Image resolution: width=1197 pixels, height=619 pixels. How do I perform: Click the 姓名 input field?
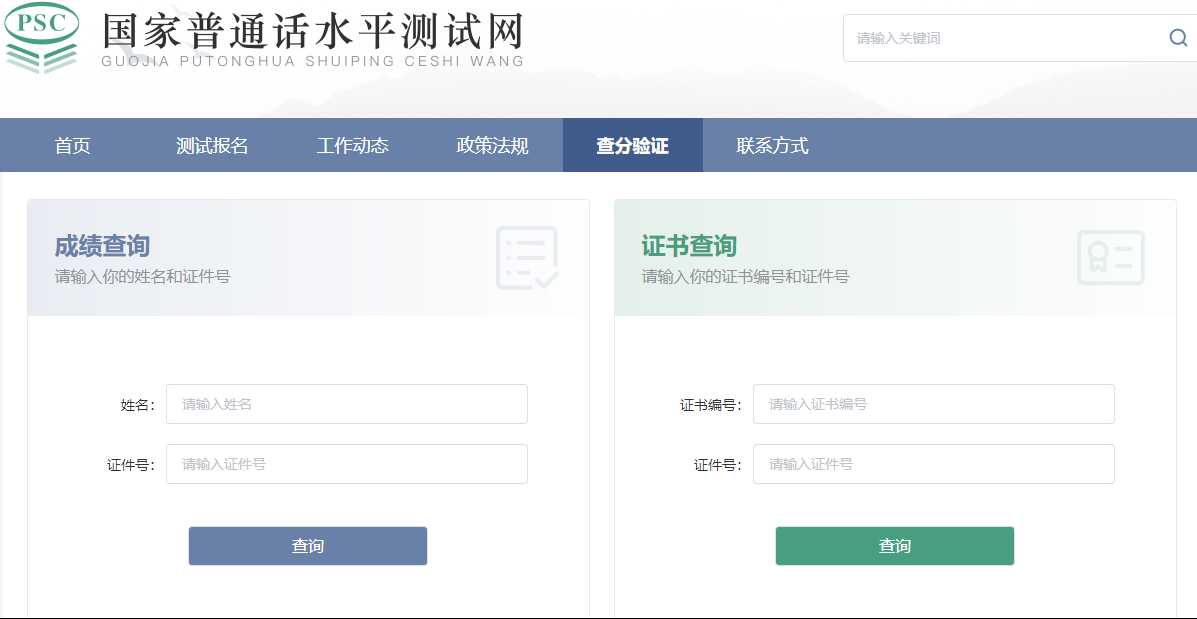coord(346,404)
